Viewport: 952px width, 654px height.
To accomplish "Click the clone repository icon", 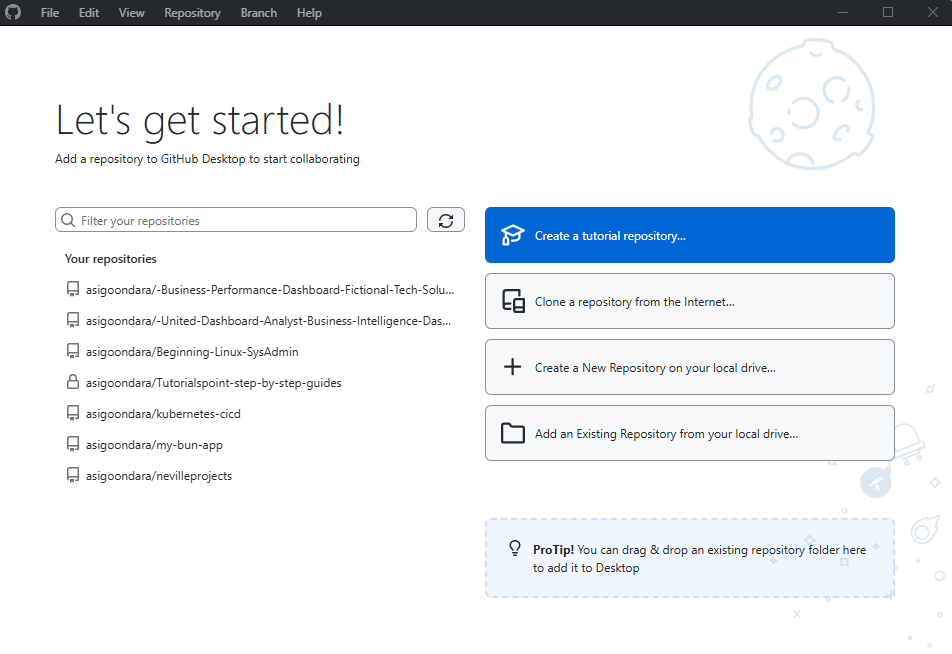I will 513,300.
